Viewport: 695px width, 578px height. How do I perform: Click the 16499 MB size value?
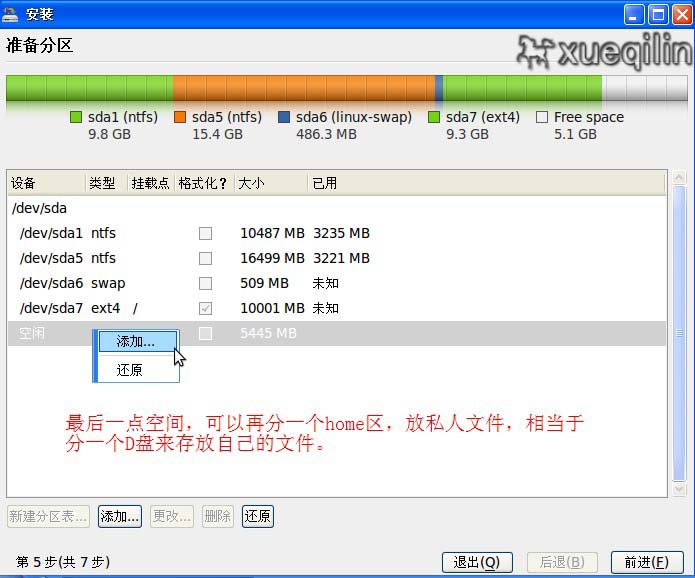272,258
